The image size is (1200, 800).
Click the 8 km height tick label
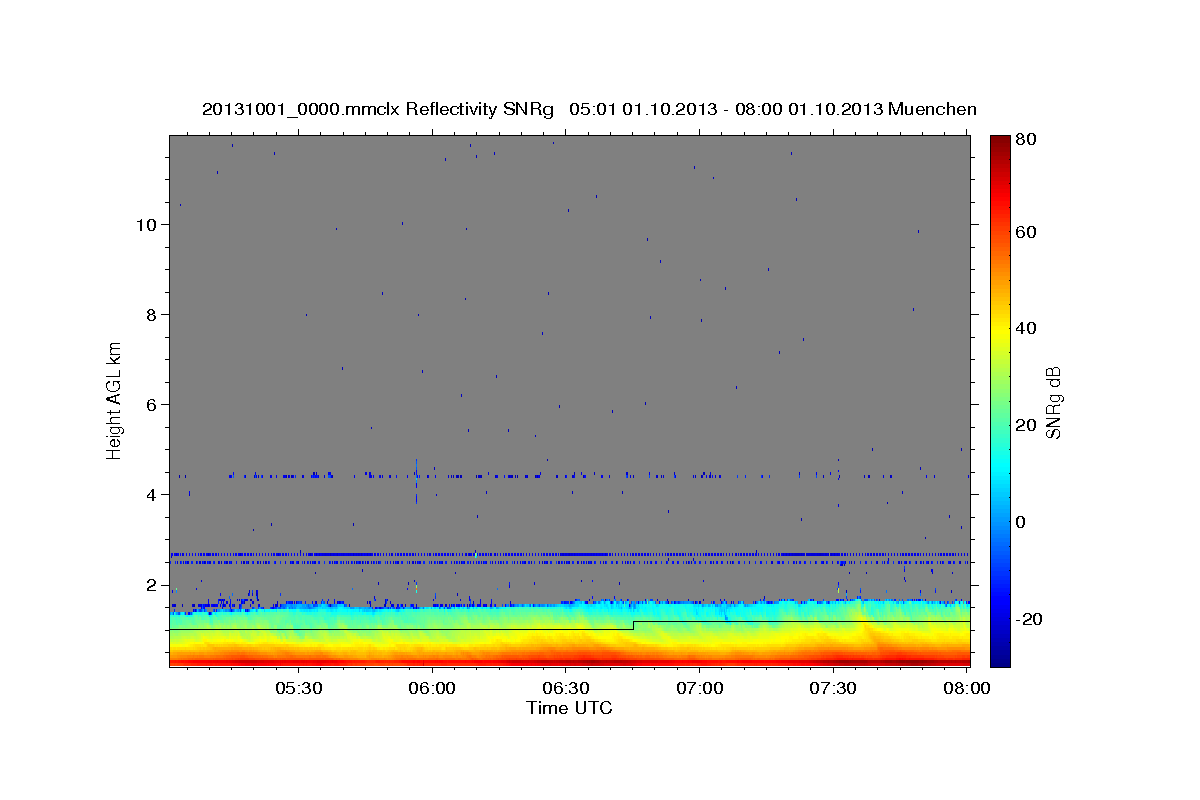[x=151, y=315]
